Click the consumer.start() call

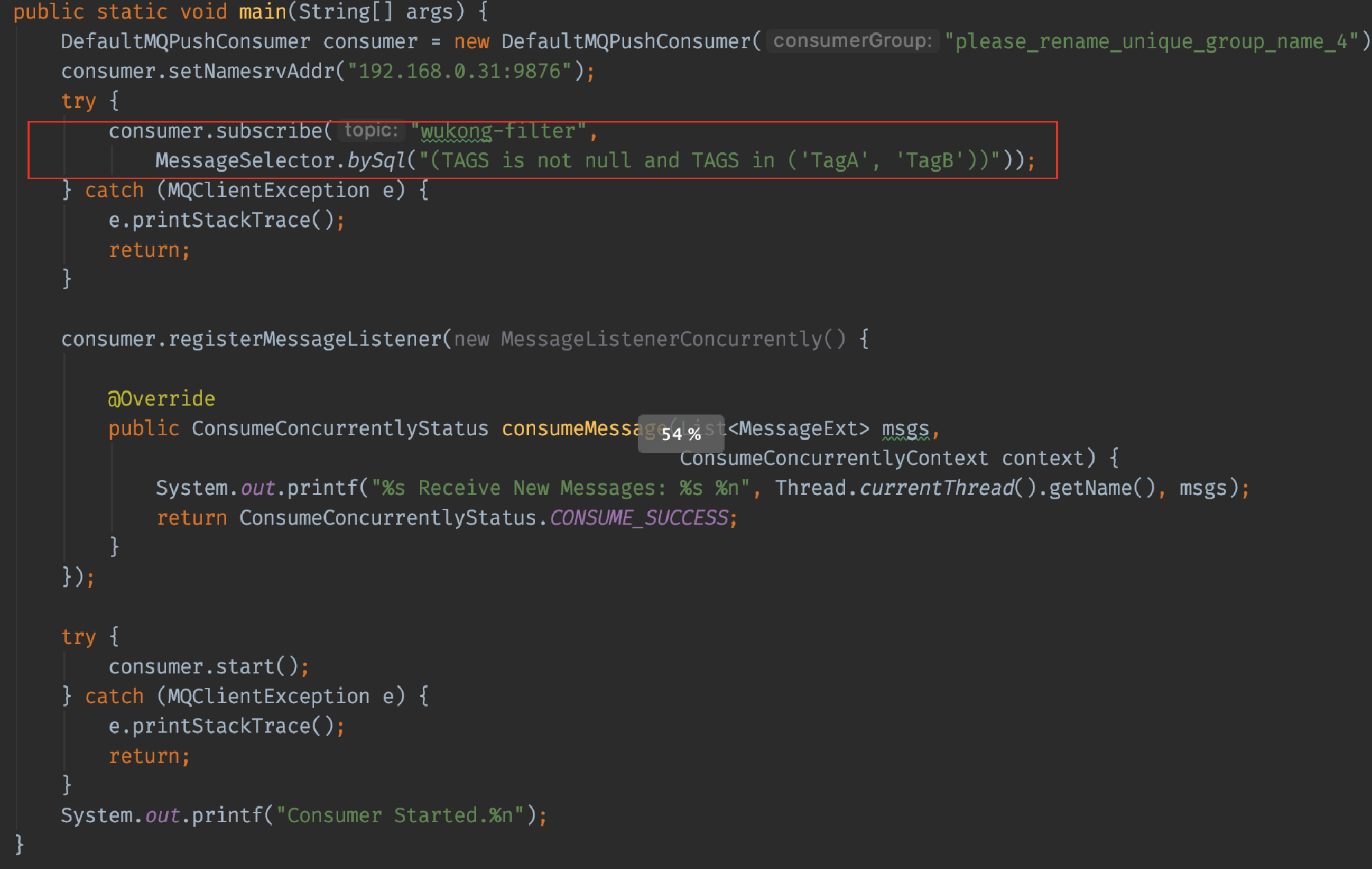coord(204,667)
